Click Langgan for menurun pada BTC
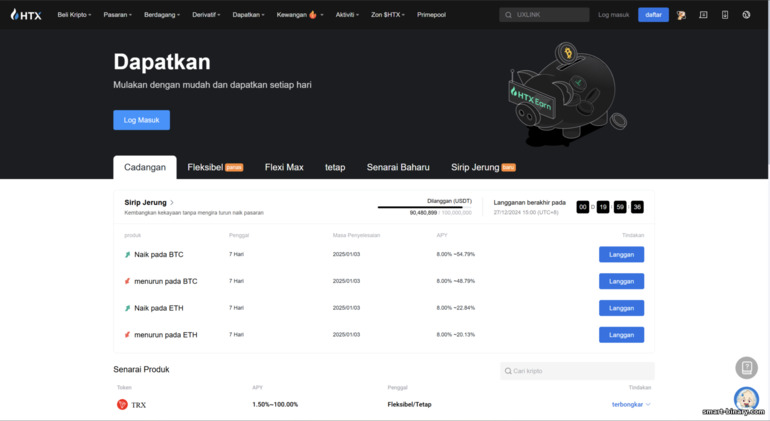 [x=621, y=281]
